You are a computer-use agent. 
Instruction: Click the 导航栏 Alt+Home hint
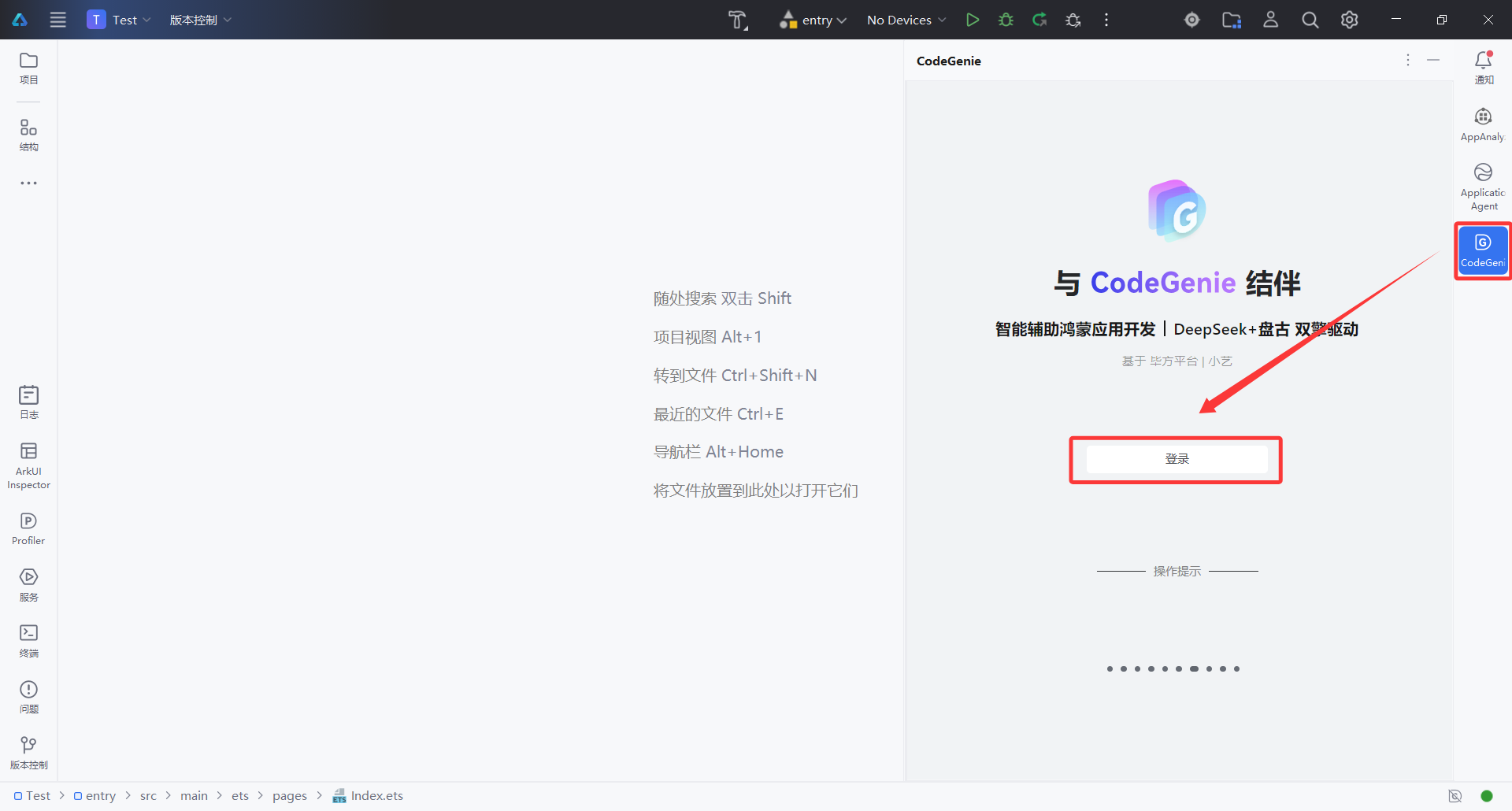(718, 452)
